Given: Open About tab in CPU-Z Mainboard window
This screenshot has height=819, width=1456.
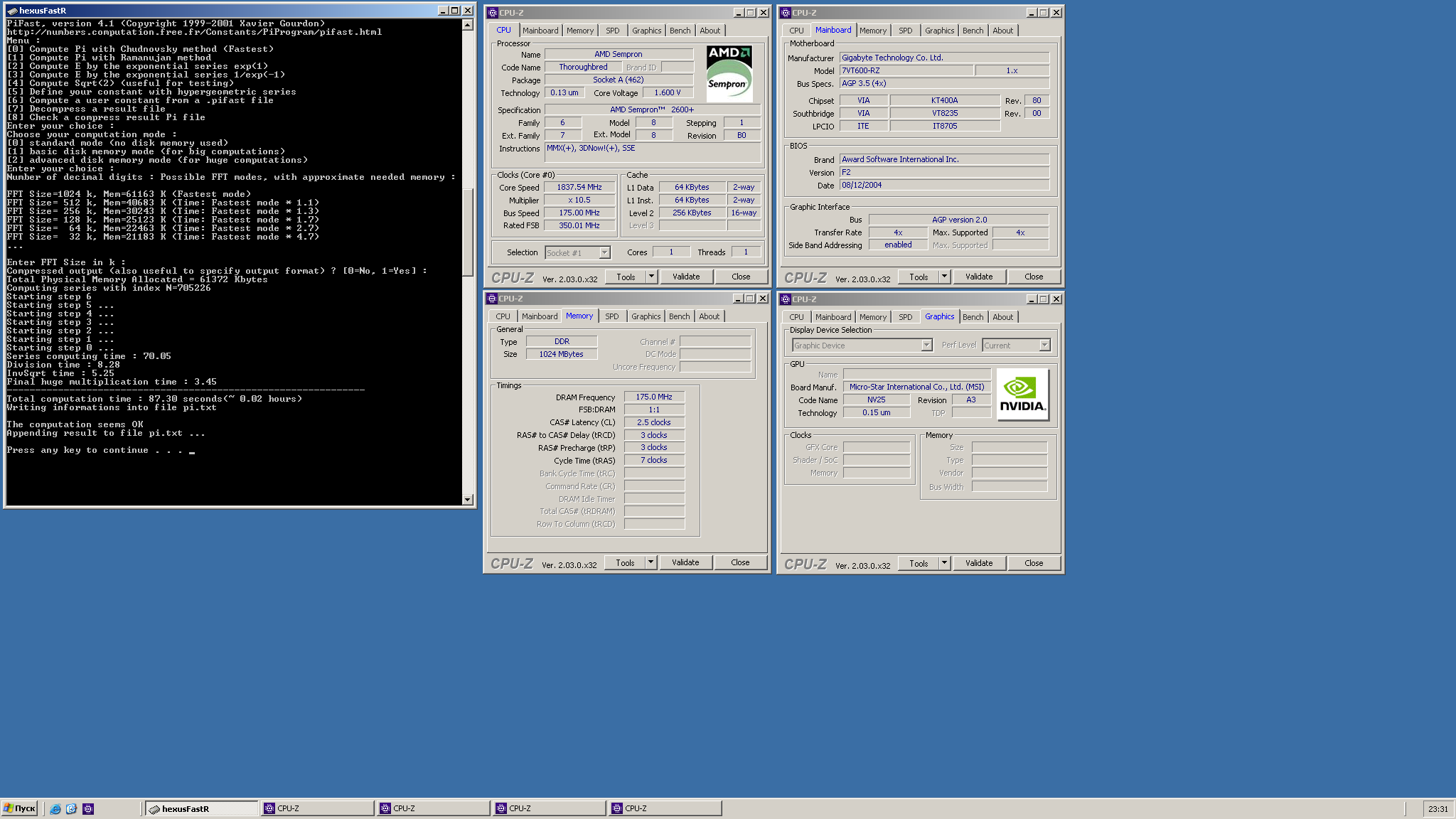Looking at the screenshot, I should tap(1002, 31).
